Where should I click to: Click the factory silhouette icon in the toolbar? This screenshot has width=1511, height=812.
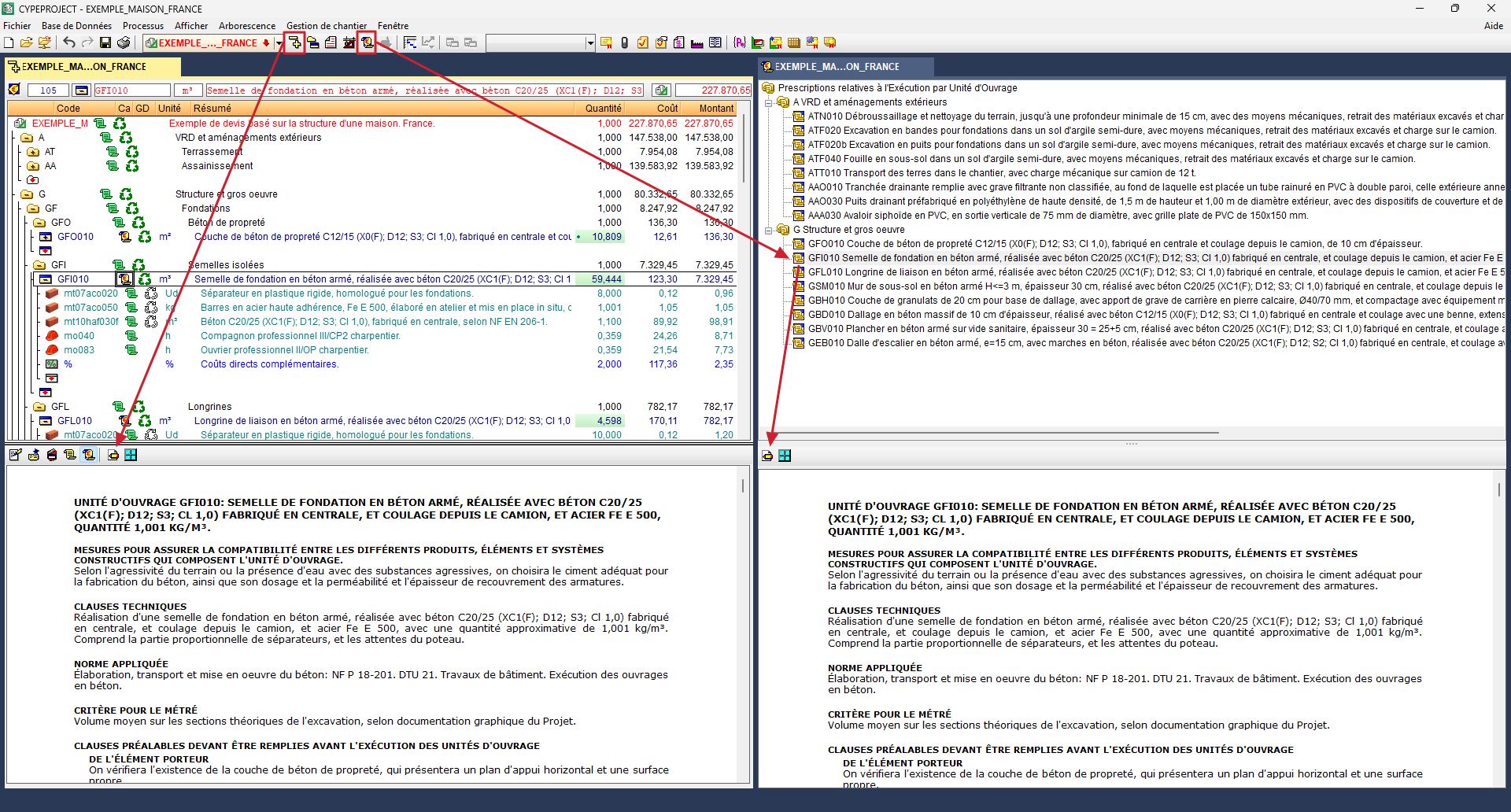[697, 42]
